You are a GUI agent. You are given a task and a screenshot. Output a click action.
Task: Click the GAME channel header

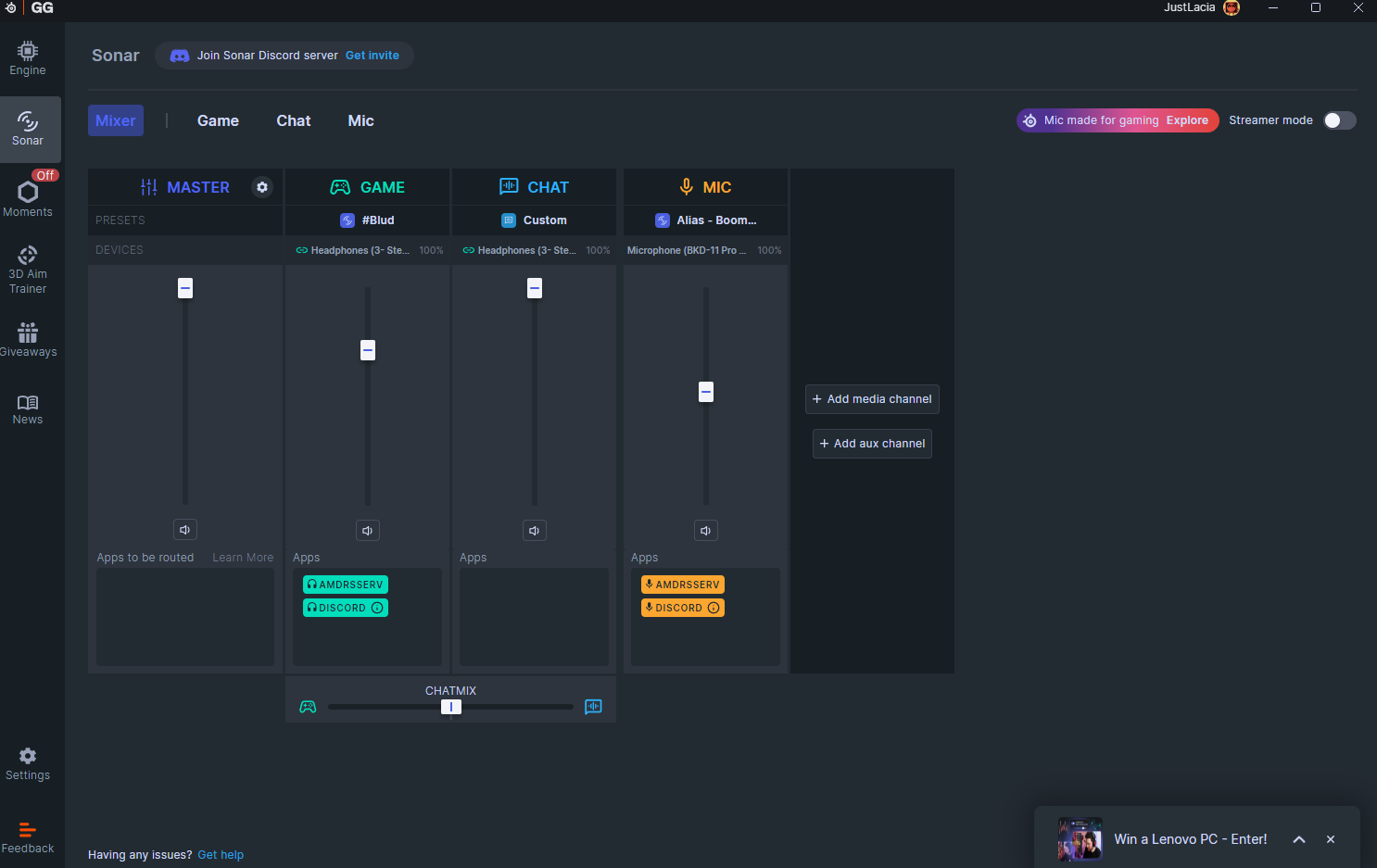tap(368, 187)
